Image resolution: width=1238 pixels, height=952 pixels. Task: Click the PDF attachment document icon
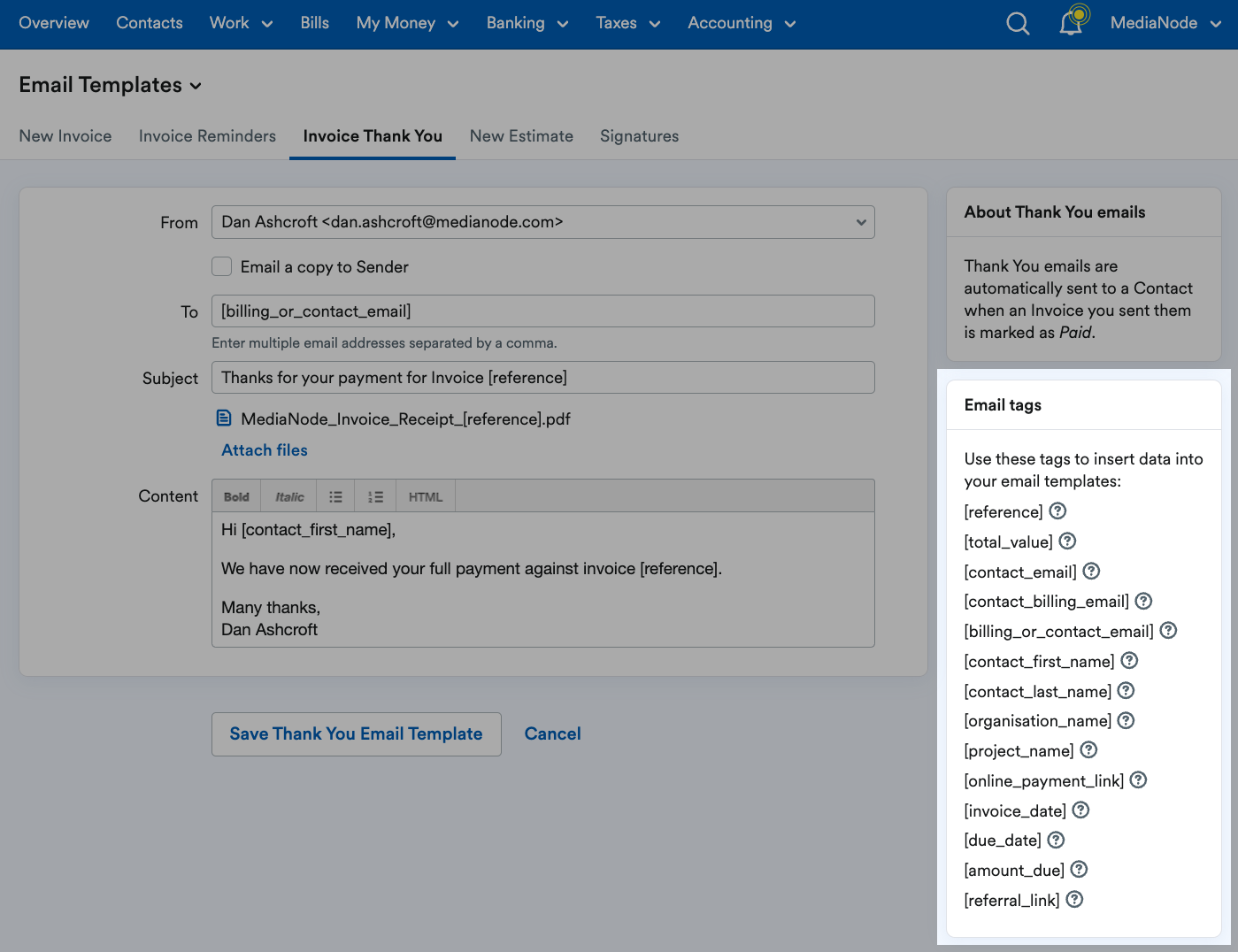click(225, 418)
